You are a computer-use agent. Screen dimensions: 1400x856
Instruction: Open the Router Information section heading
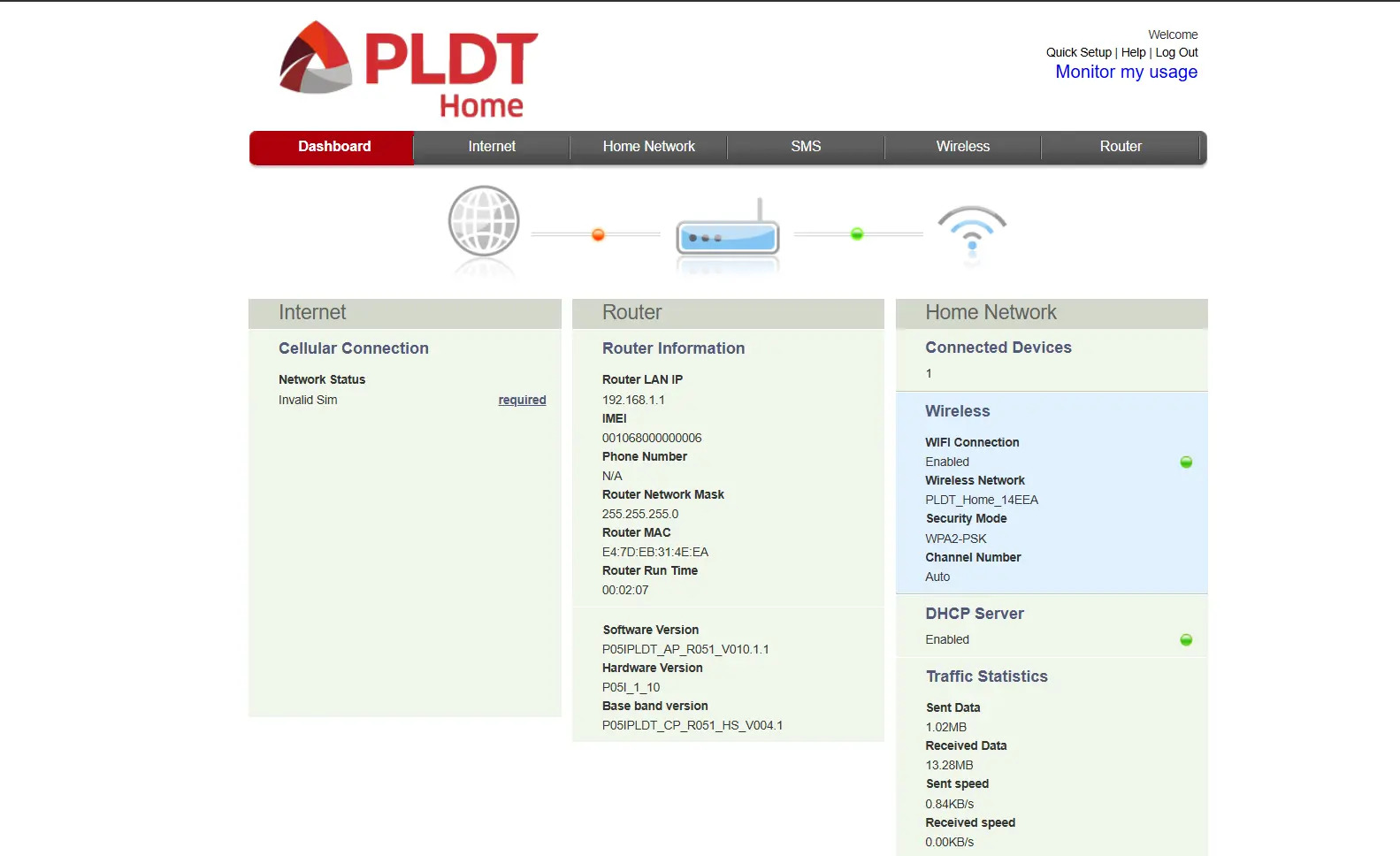point(674,348)
